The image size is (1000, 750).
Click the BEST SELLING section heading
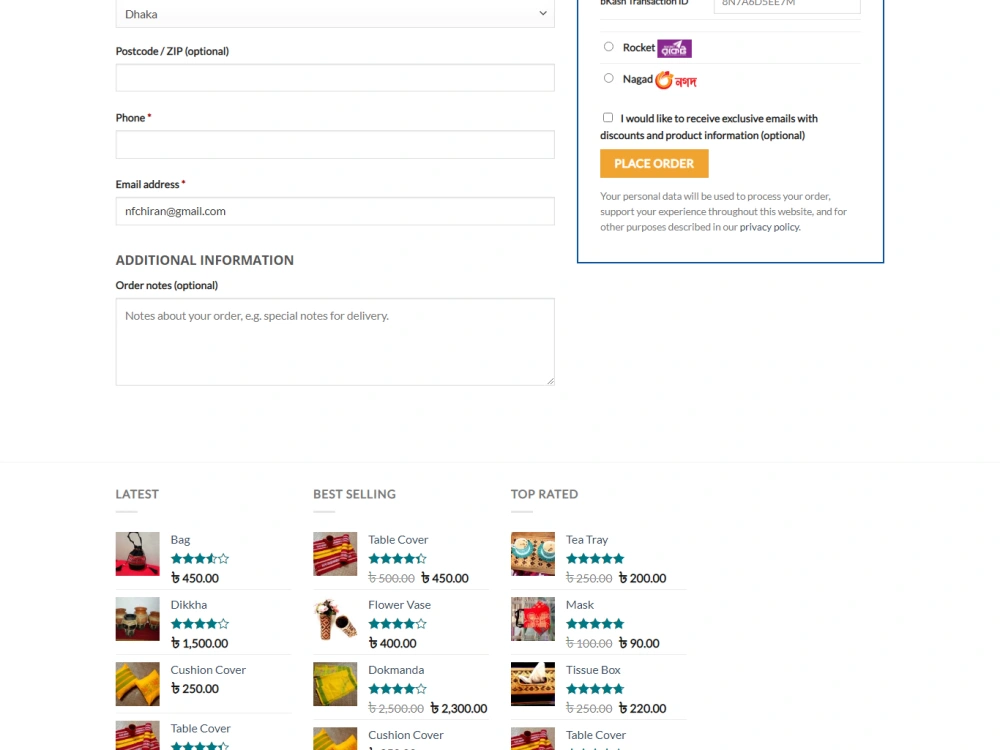(355, 494)
